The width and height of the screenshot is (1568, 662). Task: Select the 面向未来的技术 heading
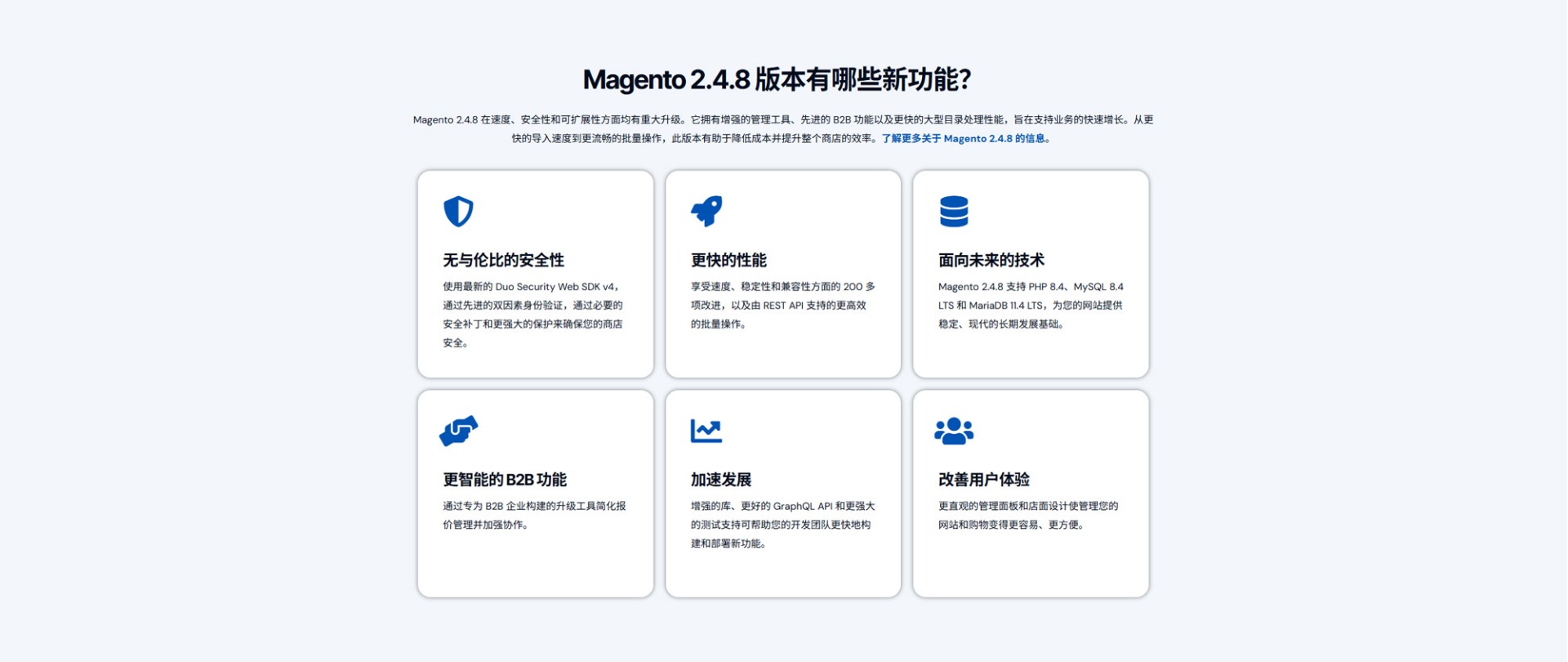[991, 260]
